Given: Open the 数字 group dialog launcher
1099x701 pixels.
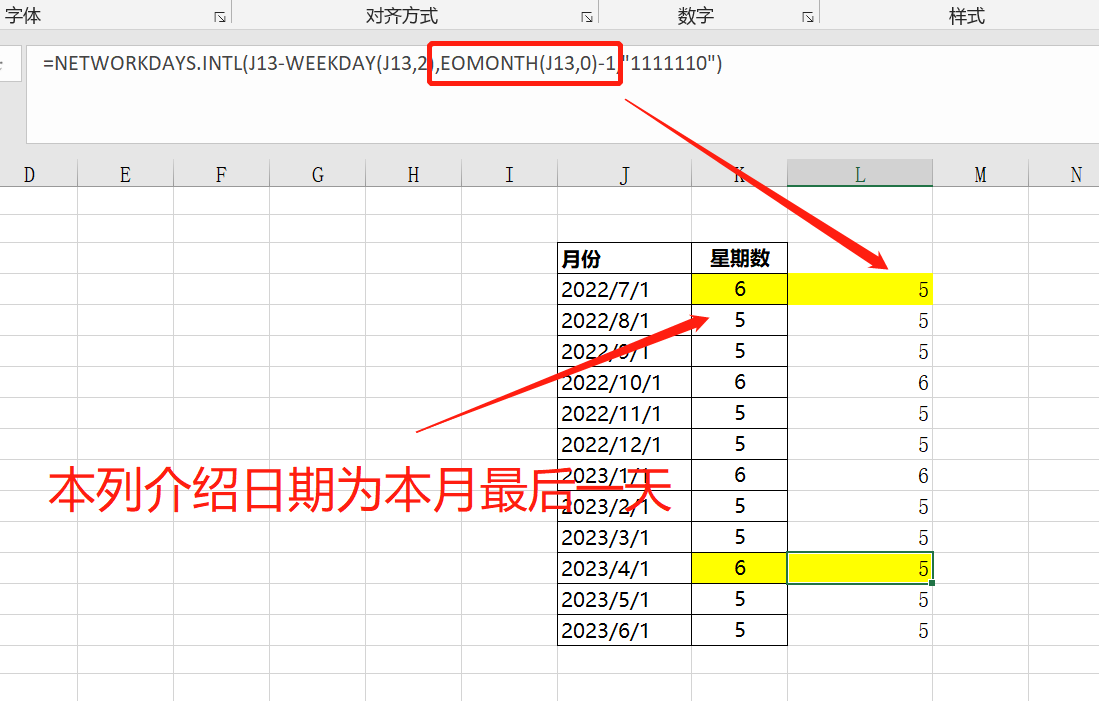Looking at the screenshot, I should pos(808,17).
